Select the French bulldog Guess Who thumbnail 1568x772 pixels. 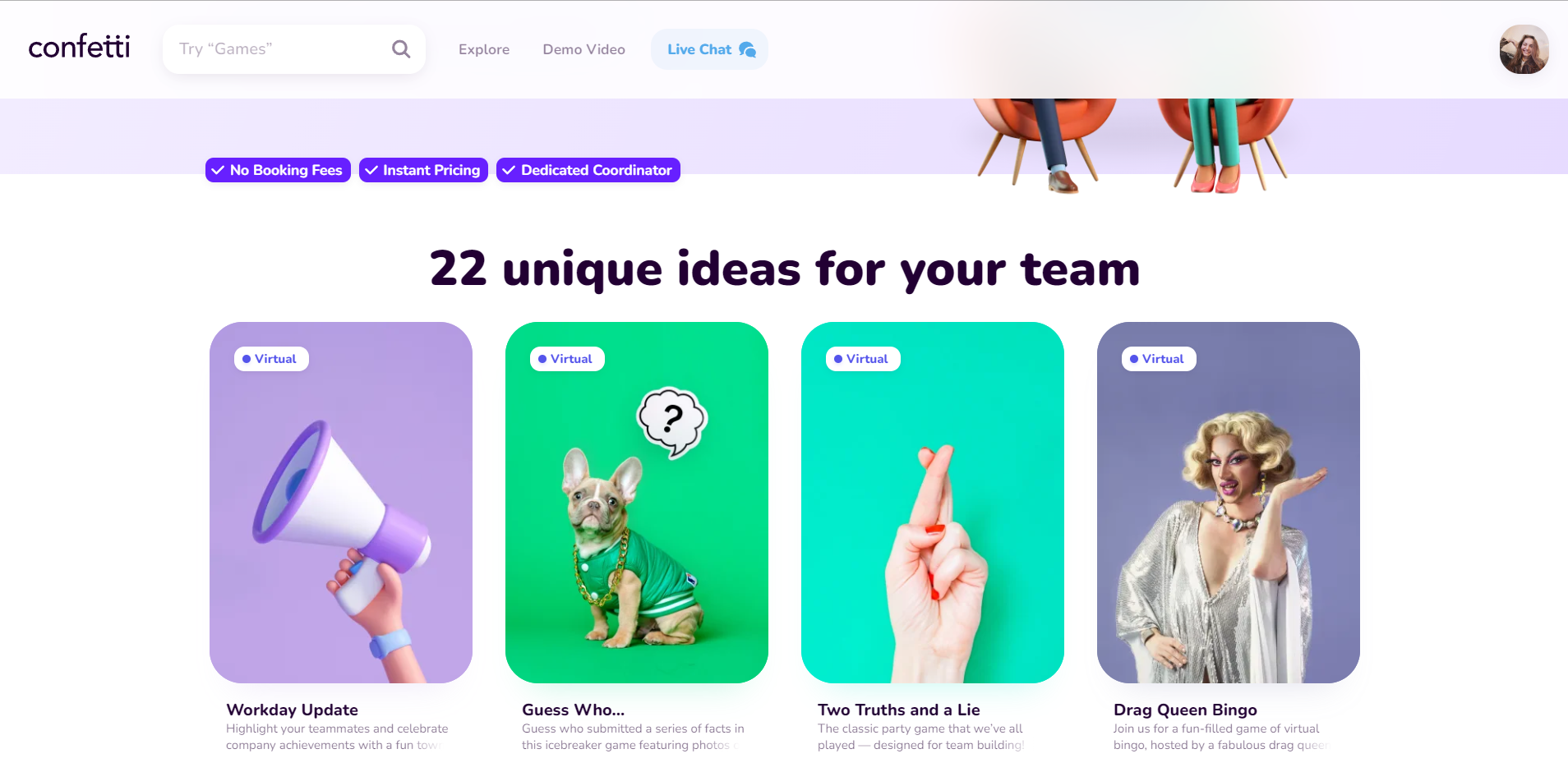pos(637,503)
